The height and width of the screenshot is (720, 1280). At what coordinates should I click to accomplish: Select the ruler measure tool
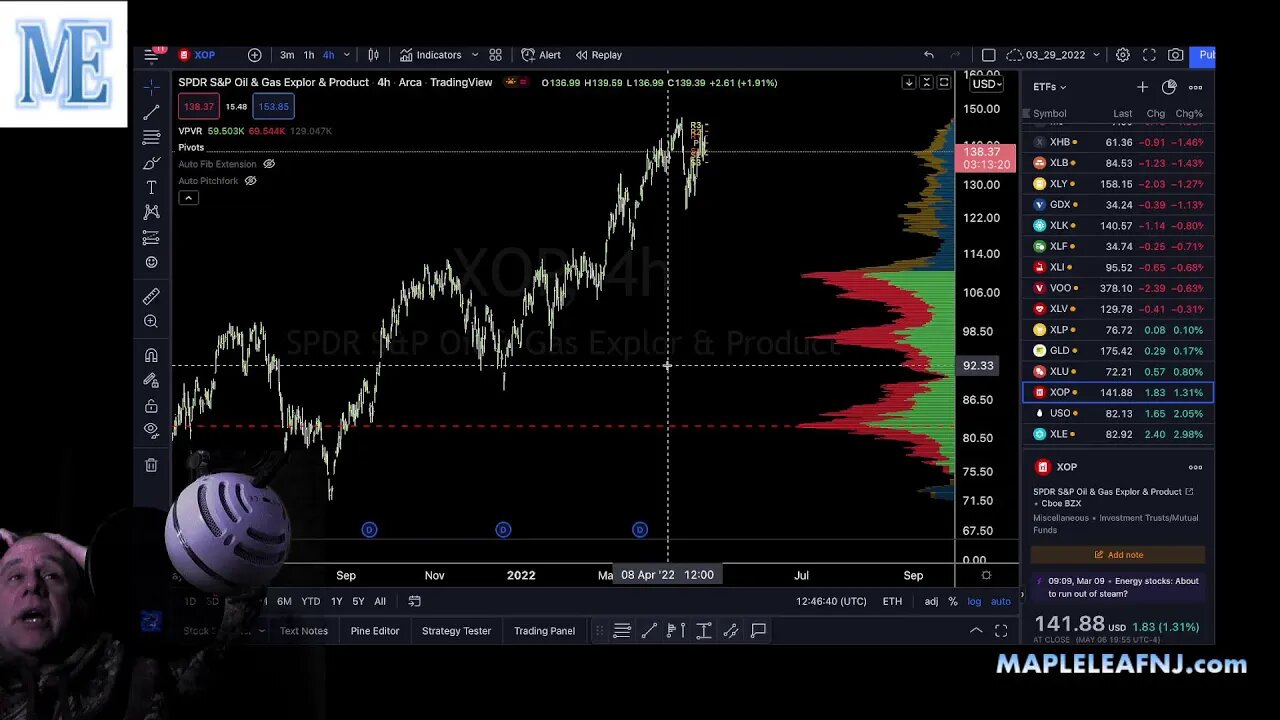click(x=151, y=296)
